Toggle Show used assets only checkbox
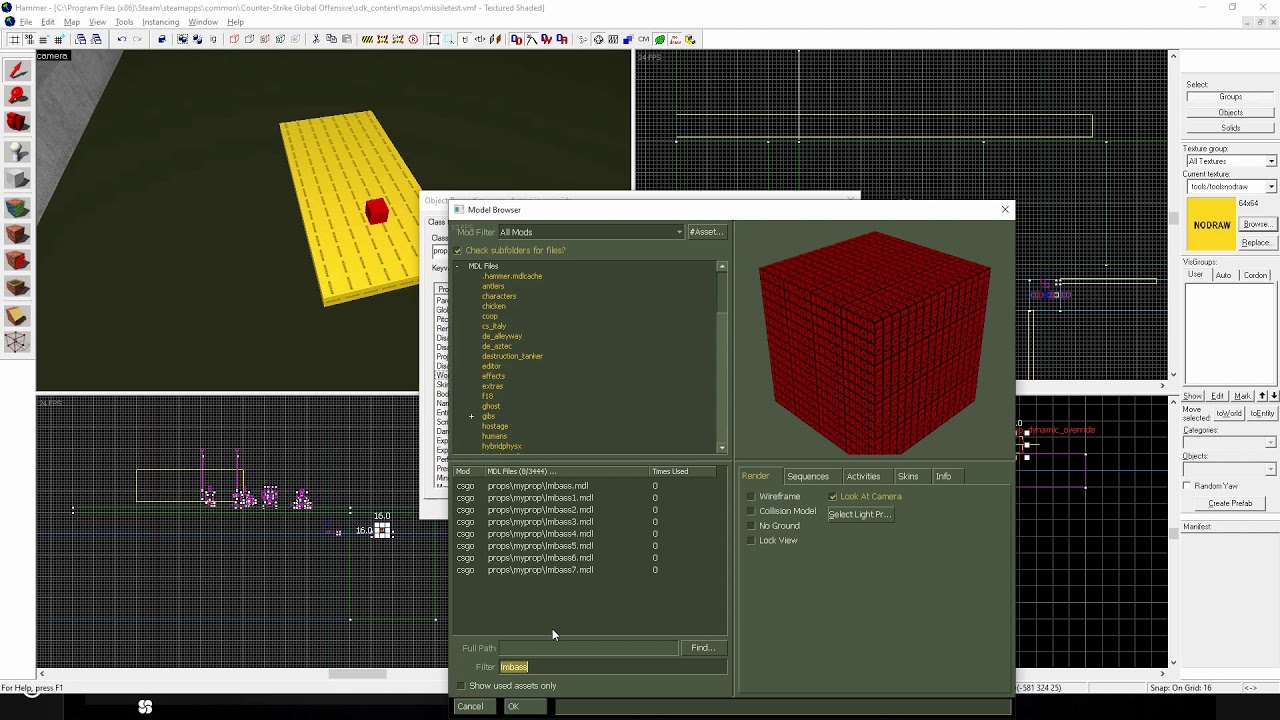Screen dimensions: 1280x720 461,686
